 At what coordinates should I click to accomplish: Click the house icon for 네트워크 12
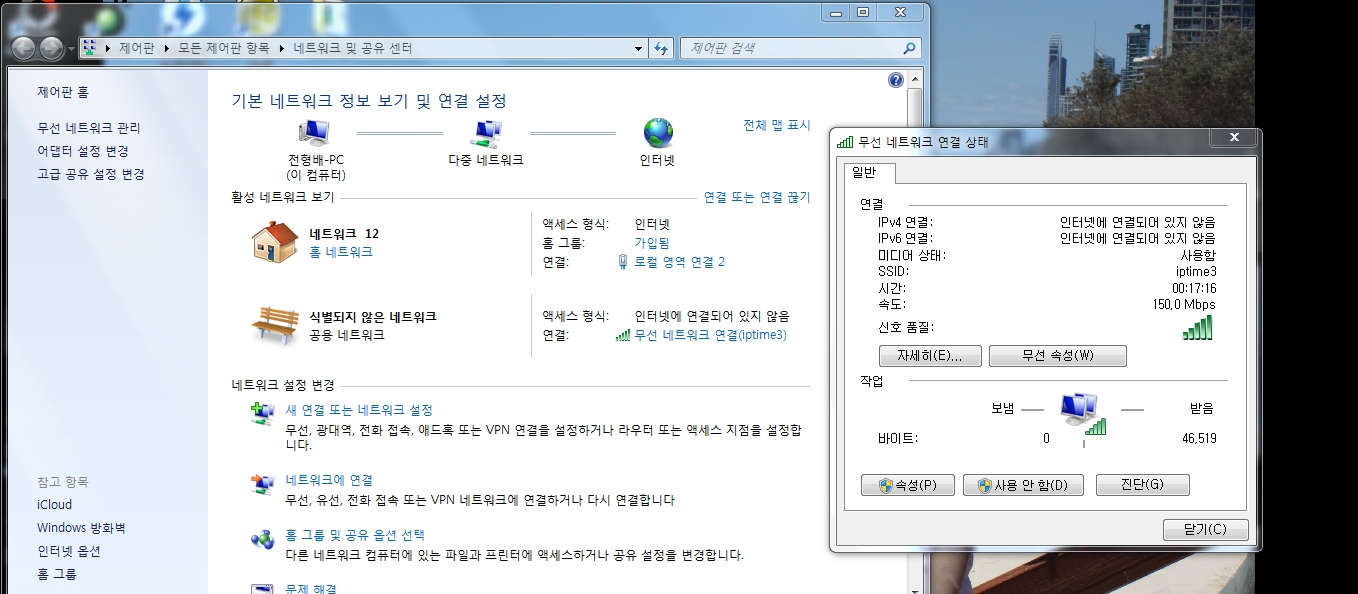(x=275, y=242)
